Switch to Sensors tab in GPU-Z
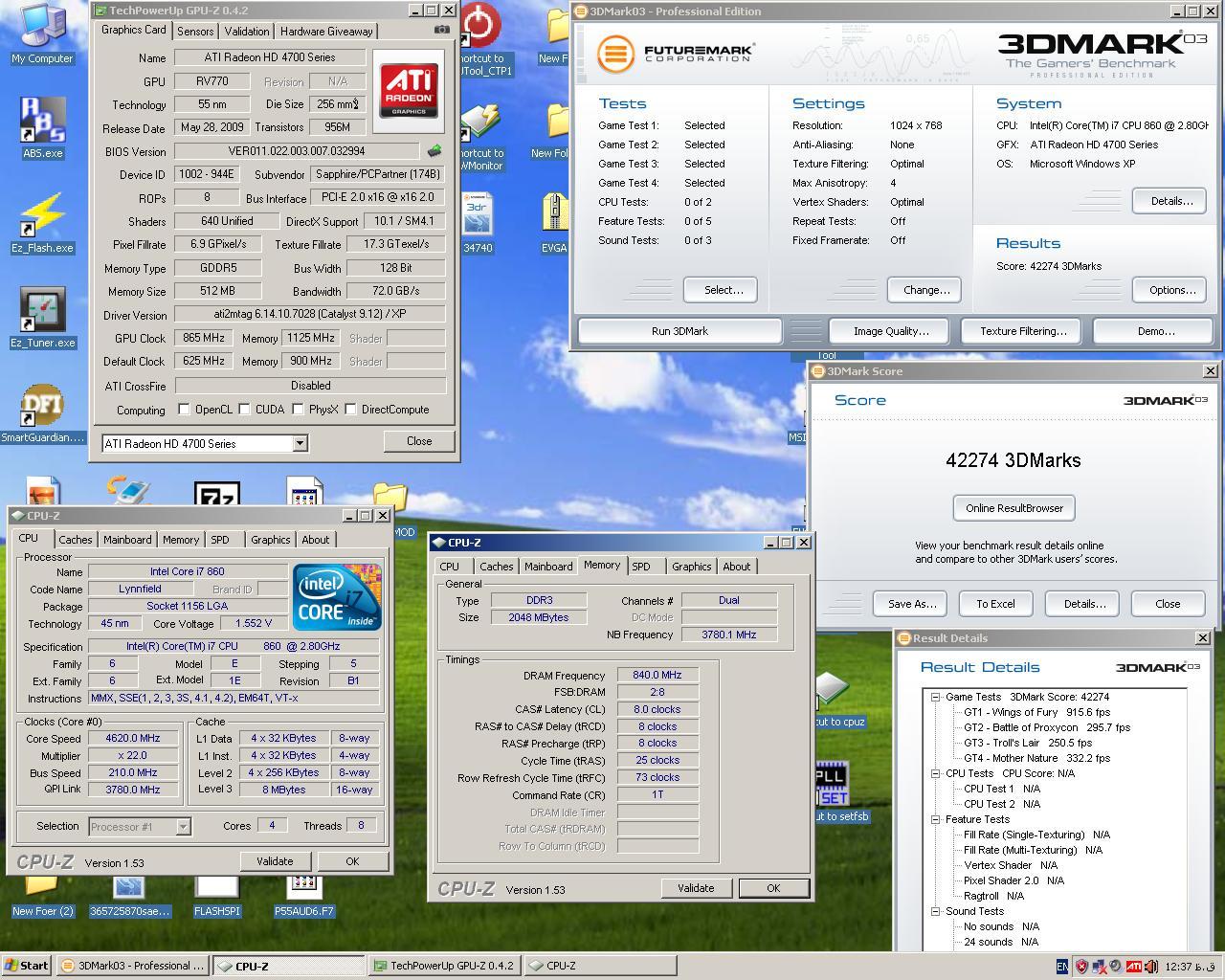1225x980 pixels. [x=195, y=32]
